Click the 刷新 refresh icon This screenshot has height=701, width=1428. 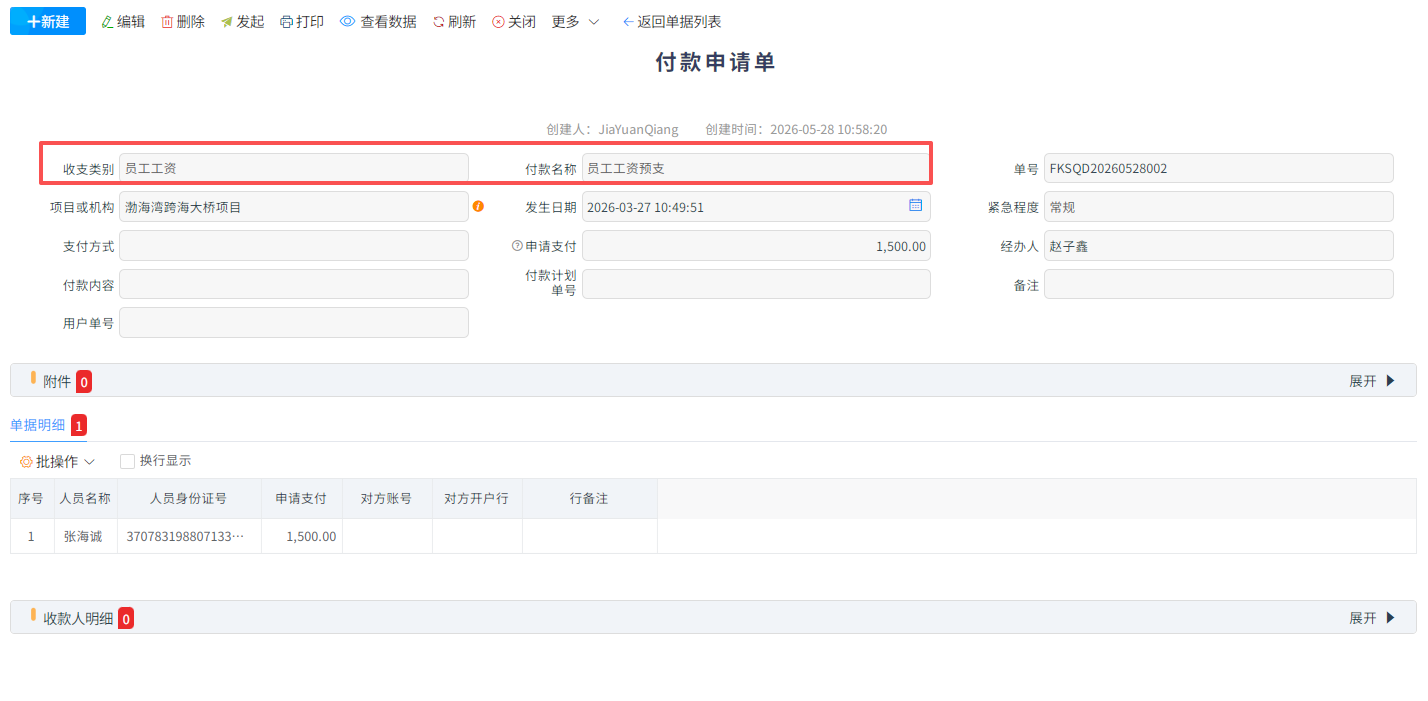pos(439,22)
